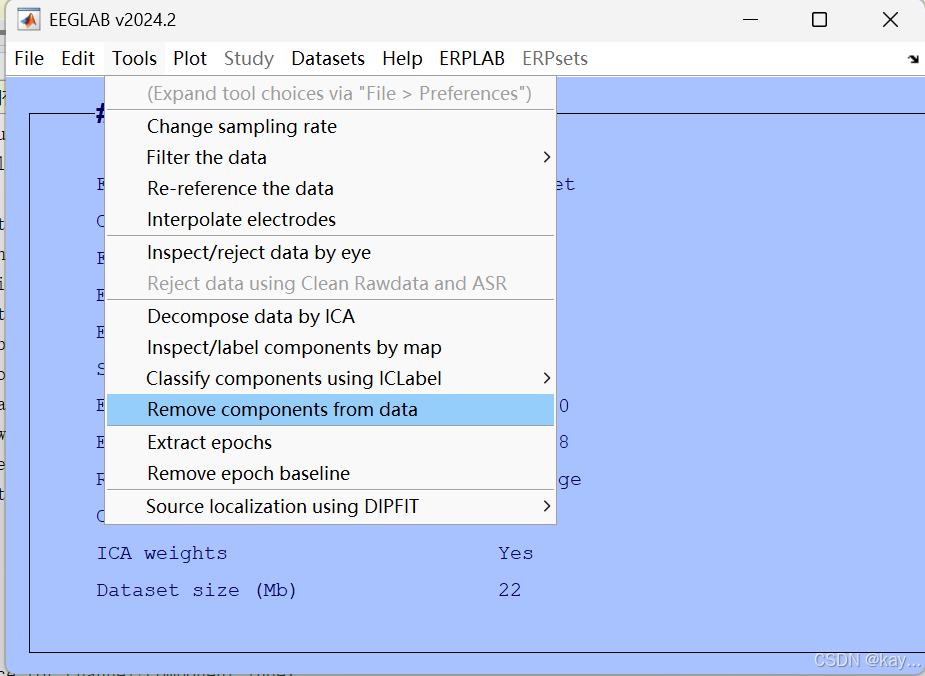The height and width of the screenshot is (676, 925).
Task: Open the Plot menu
Action: (190, 58)
